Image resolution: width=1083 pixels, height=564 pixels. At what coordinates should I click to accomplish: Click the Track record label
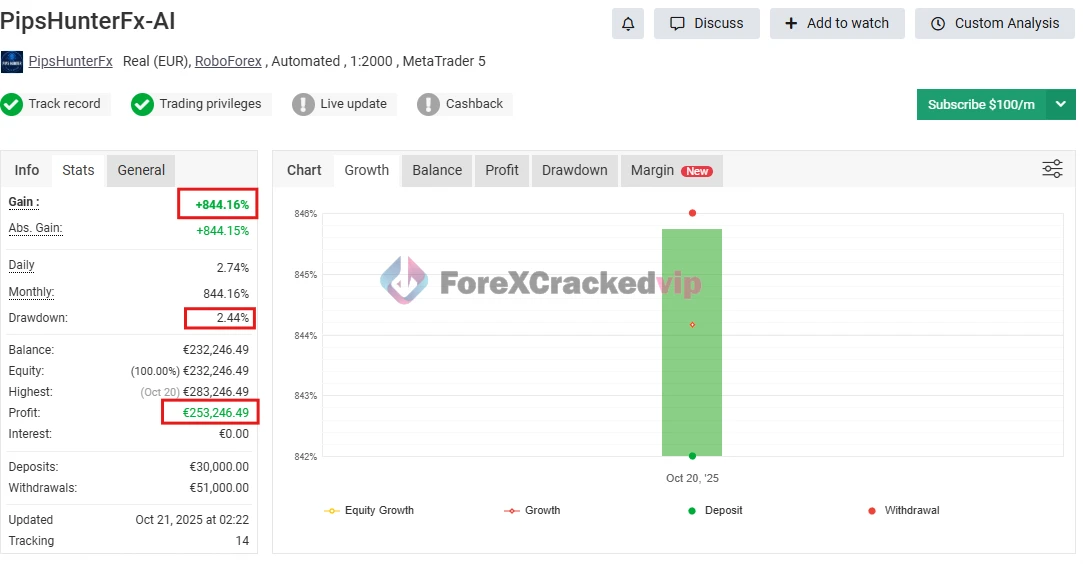coord(64,104)
